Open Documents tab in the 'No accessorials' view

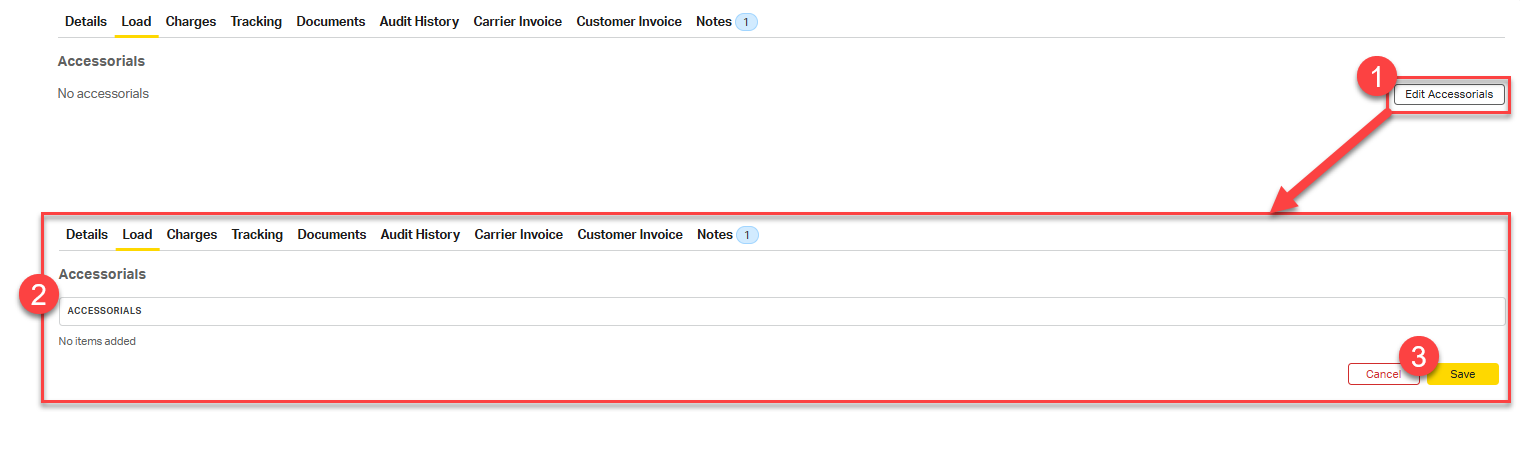(331, 21)
